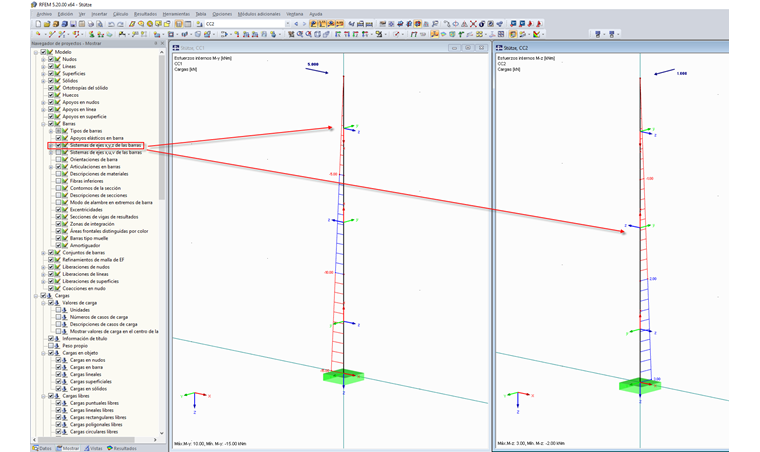The height and width of the screenshot is (452, 760).
Task: Toggle the Orientaciones de barra checkbox
Action: (58, 159)
